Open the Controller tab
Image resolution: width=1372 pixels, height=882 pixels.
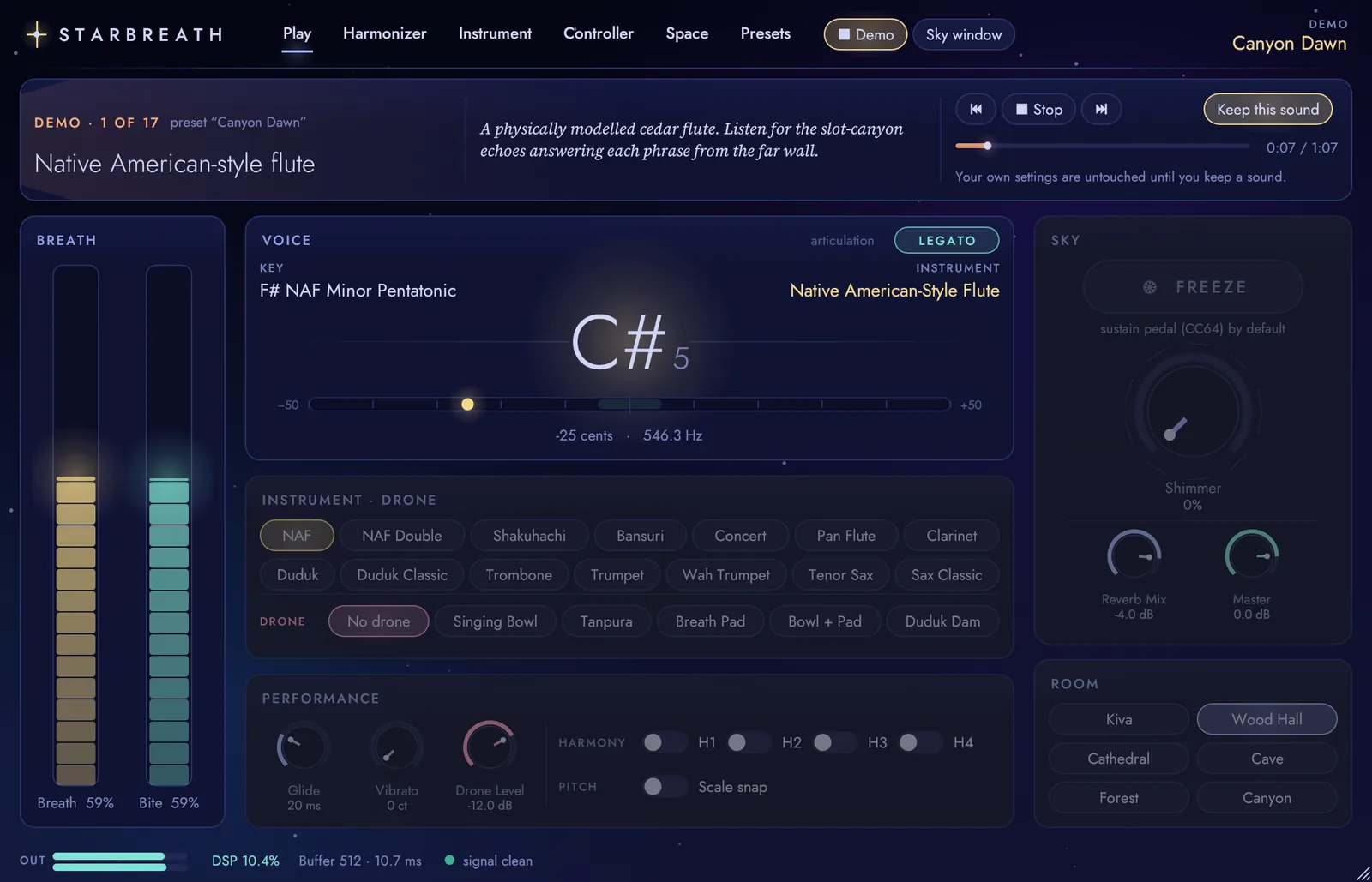click(599, 33)
